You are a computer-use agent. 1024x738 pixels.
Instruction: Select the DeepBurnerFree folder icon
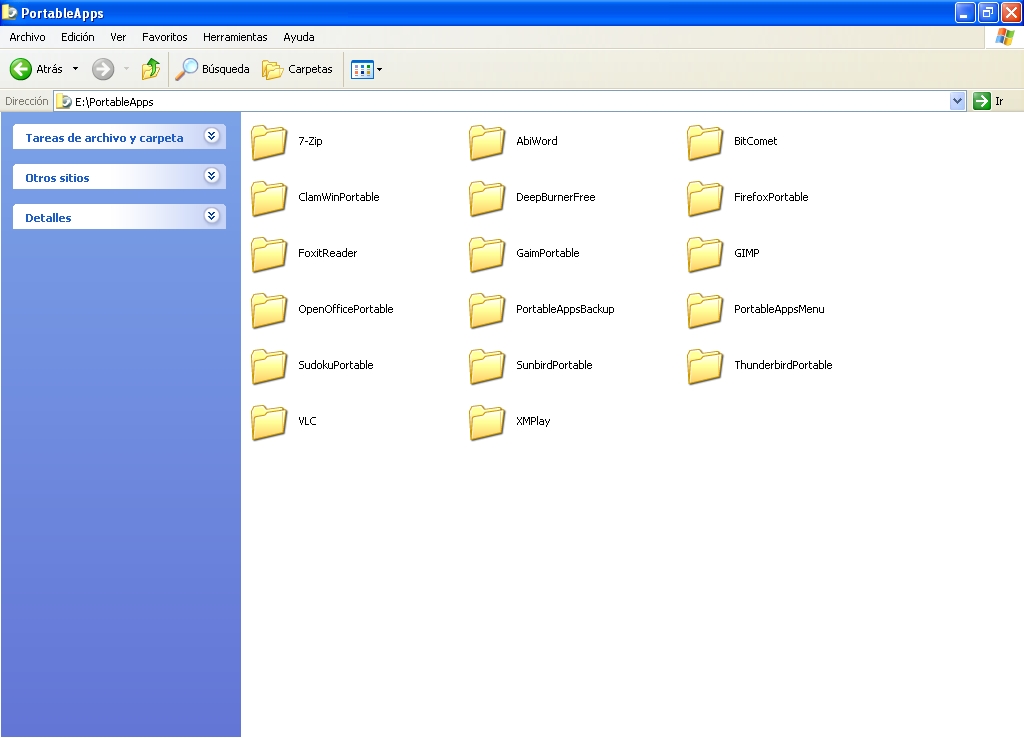pyautogui.click(x=487, y=199)
